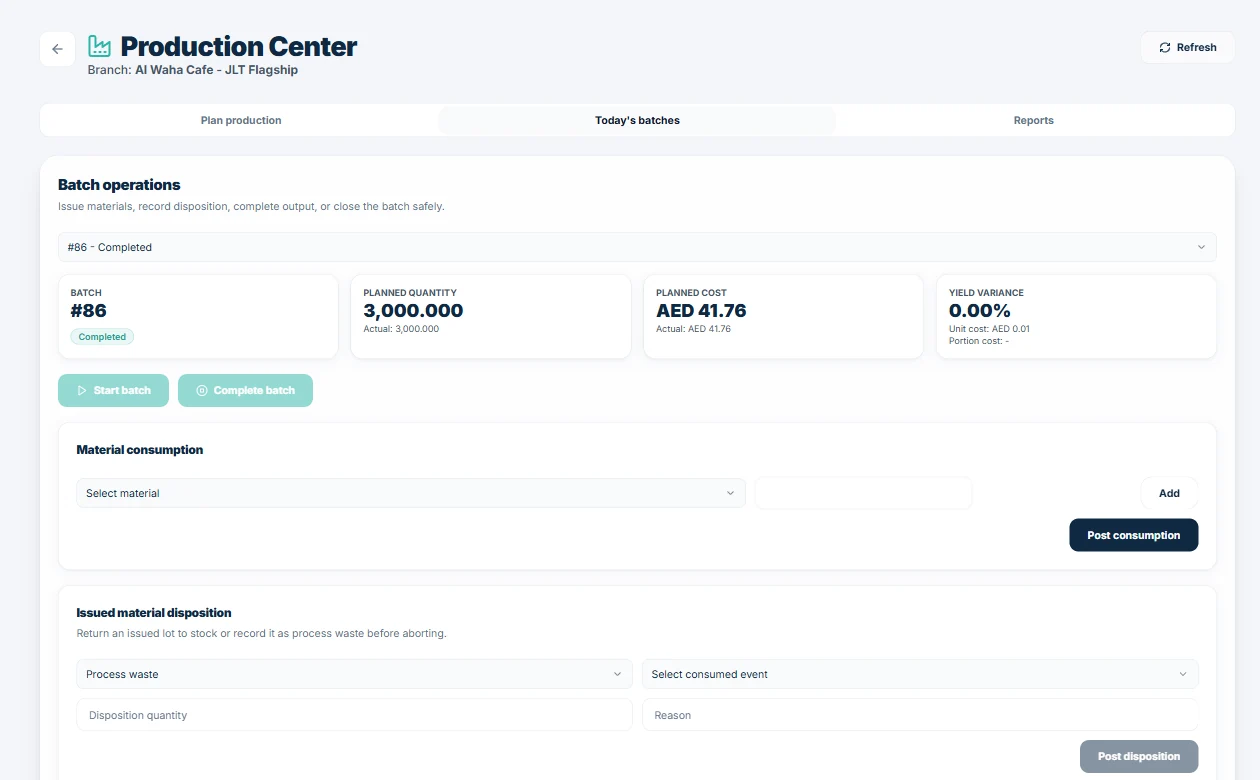Viewport: 1260px width, 780px height.
Task: Expand the Select material dropdown
Action: pyautogui.click(x=411, y=493)
